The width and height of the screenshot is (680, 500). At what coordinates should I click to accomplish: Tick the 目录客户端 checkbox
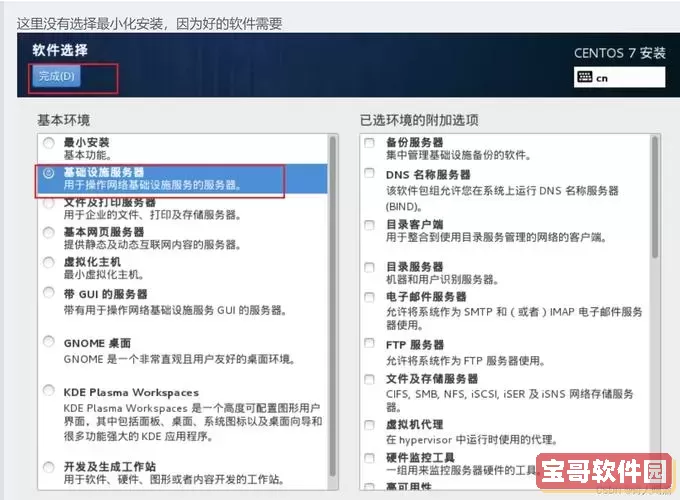(x=369, y=225)
